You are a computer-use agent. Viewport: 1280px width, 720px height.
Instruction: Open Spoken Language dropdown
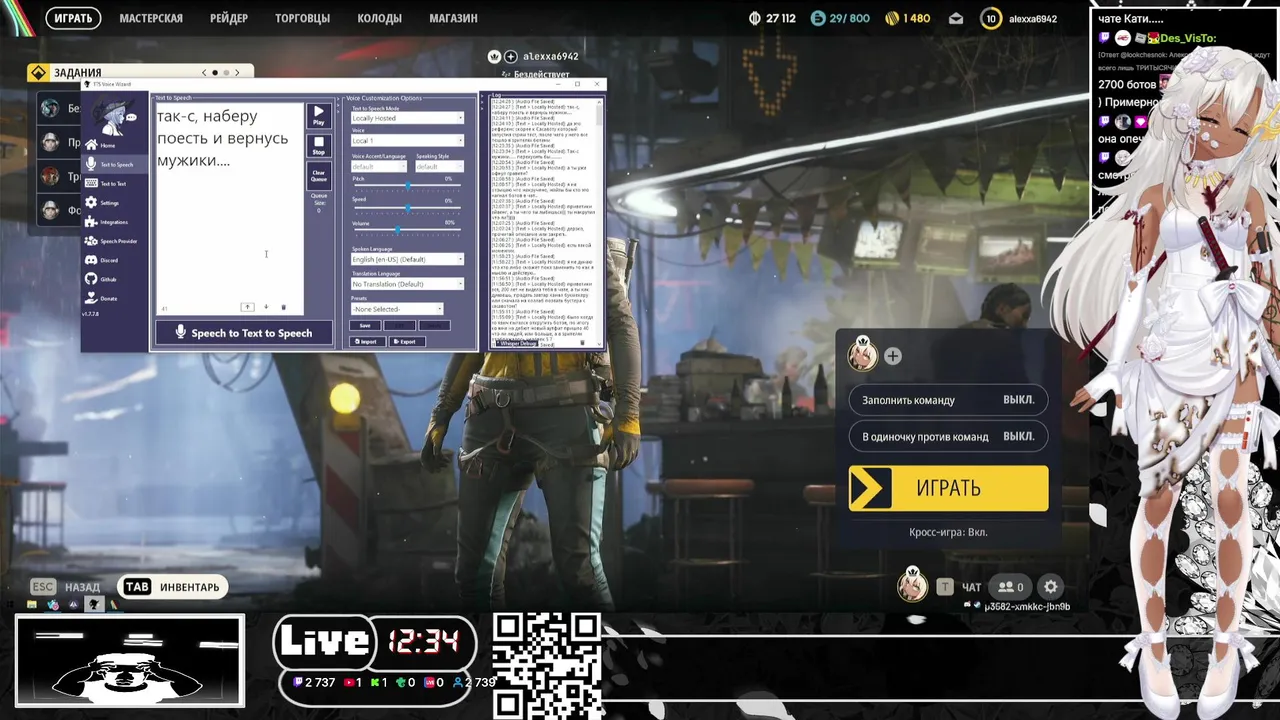click(407, 259)
